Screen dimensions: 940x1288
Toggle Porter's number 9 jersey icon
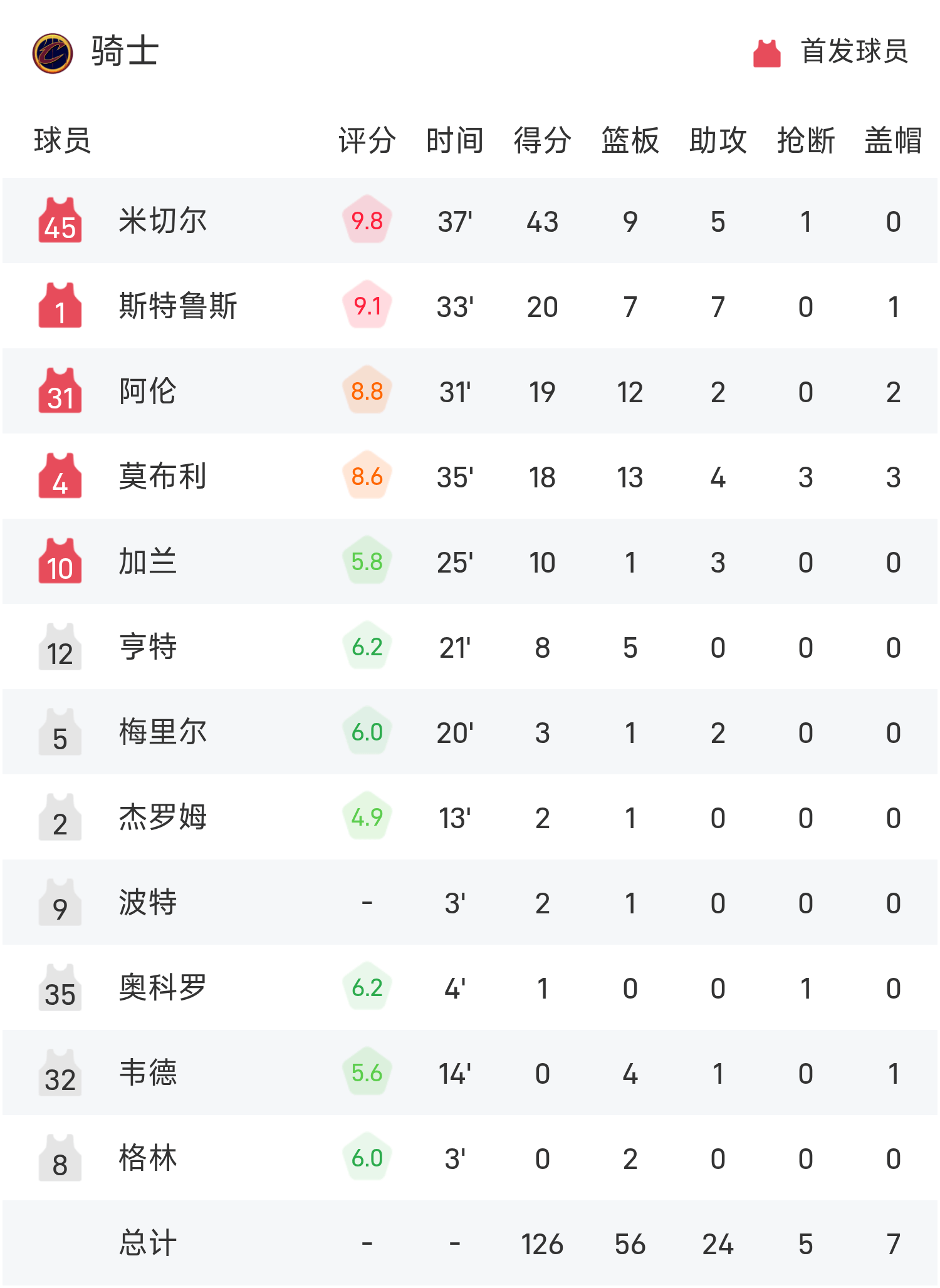click(x=60, y=903)
